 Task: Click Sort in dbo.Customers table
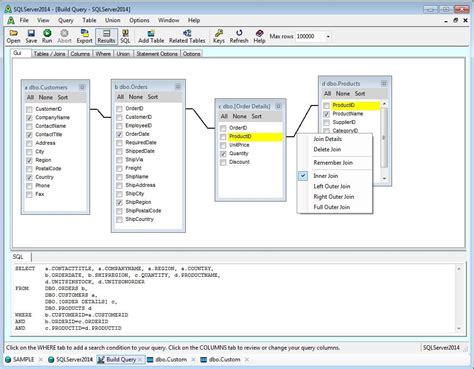(x=63, y=97)
